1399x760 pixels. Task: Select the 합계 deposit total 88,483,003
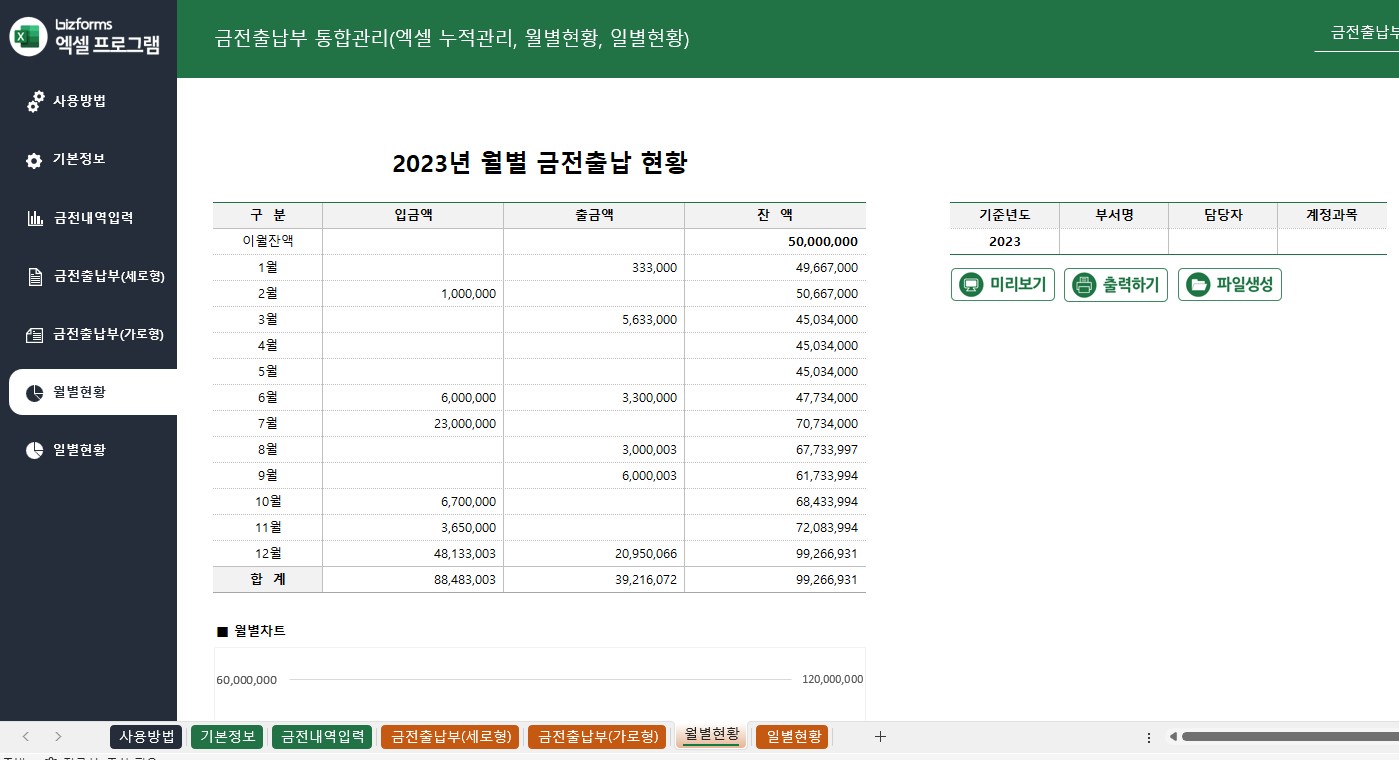click(413, 580)
